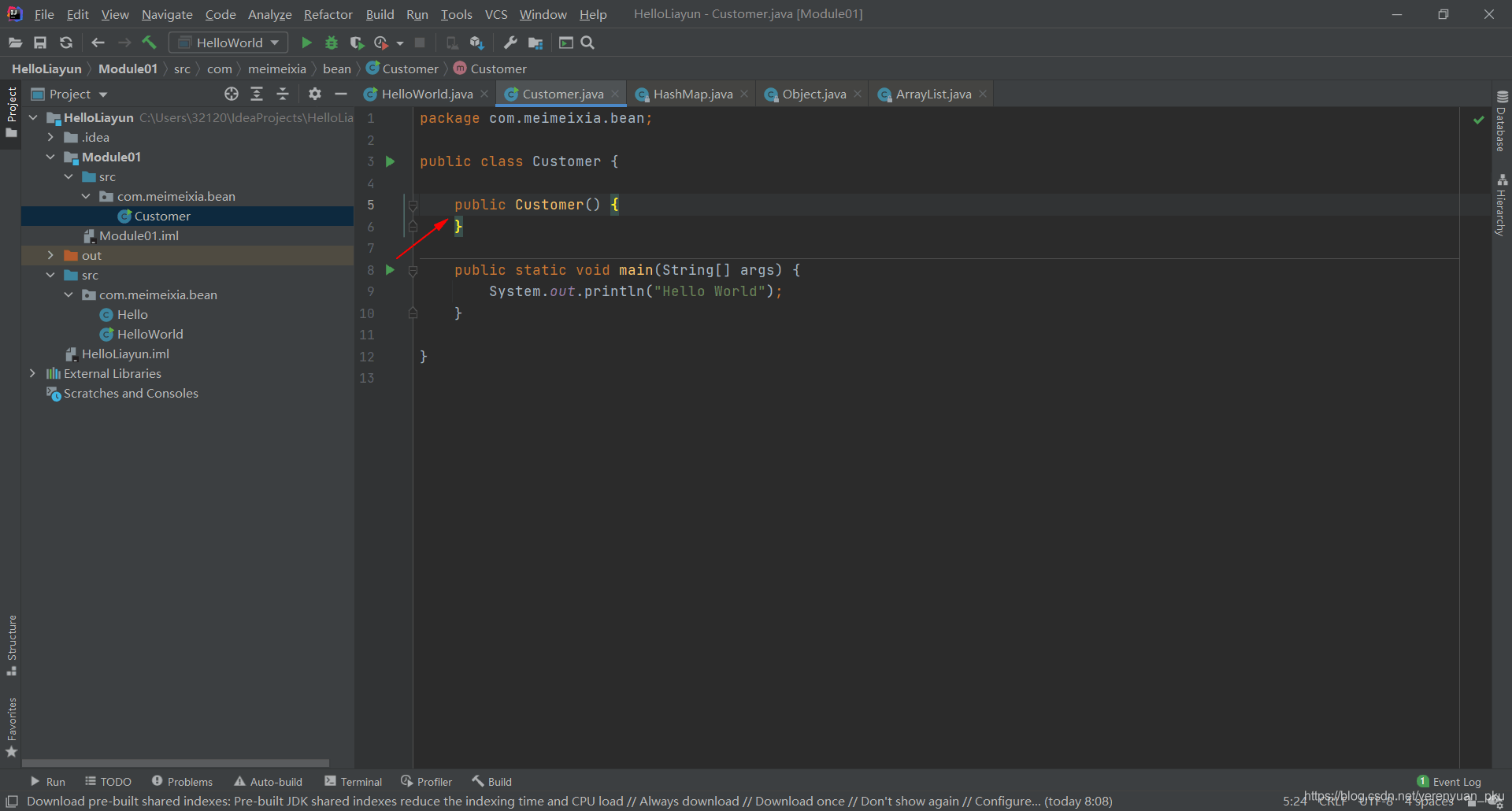
Task: Run HelloWorld with green play button
Action: (x=306, y=43)
